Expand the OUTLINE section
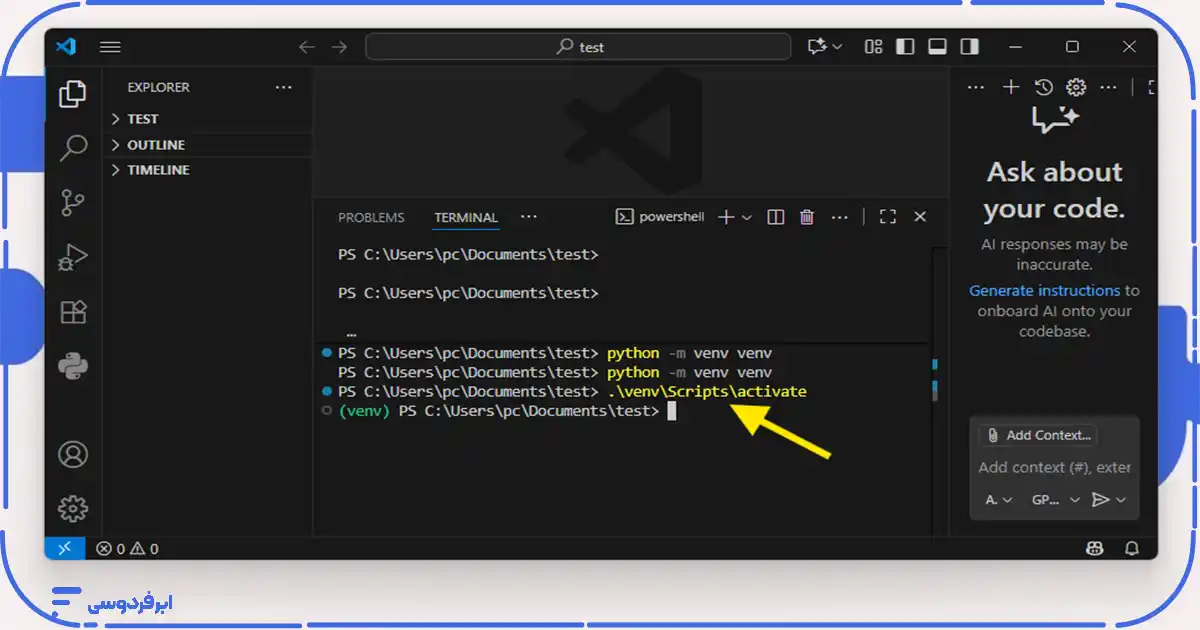This screenshot has height=630, width=1200. tap(155, 145)
